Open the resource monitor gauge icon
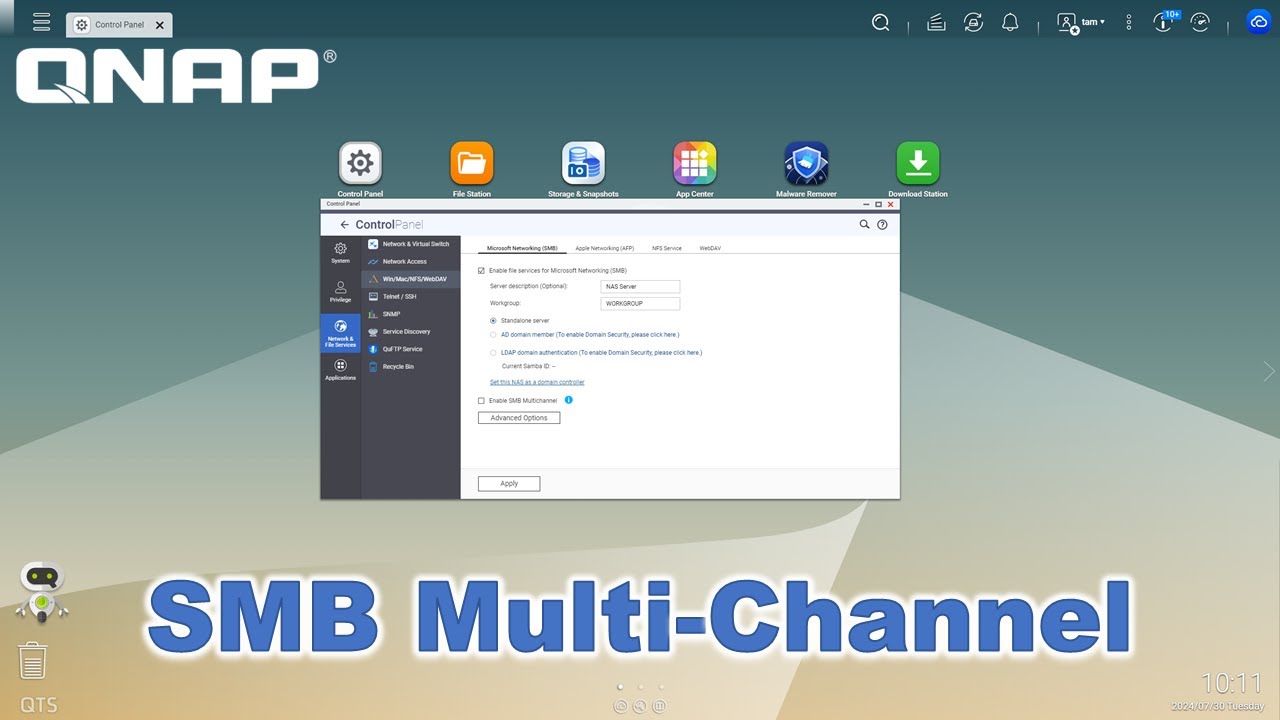This screenshot has height=720, width=1280. tap(1200, 22)
